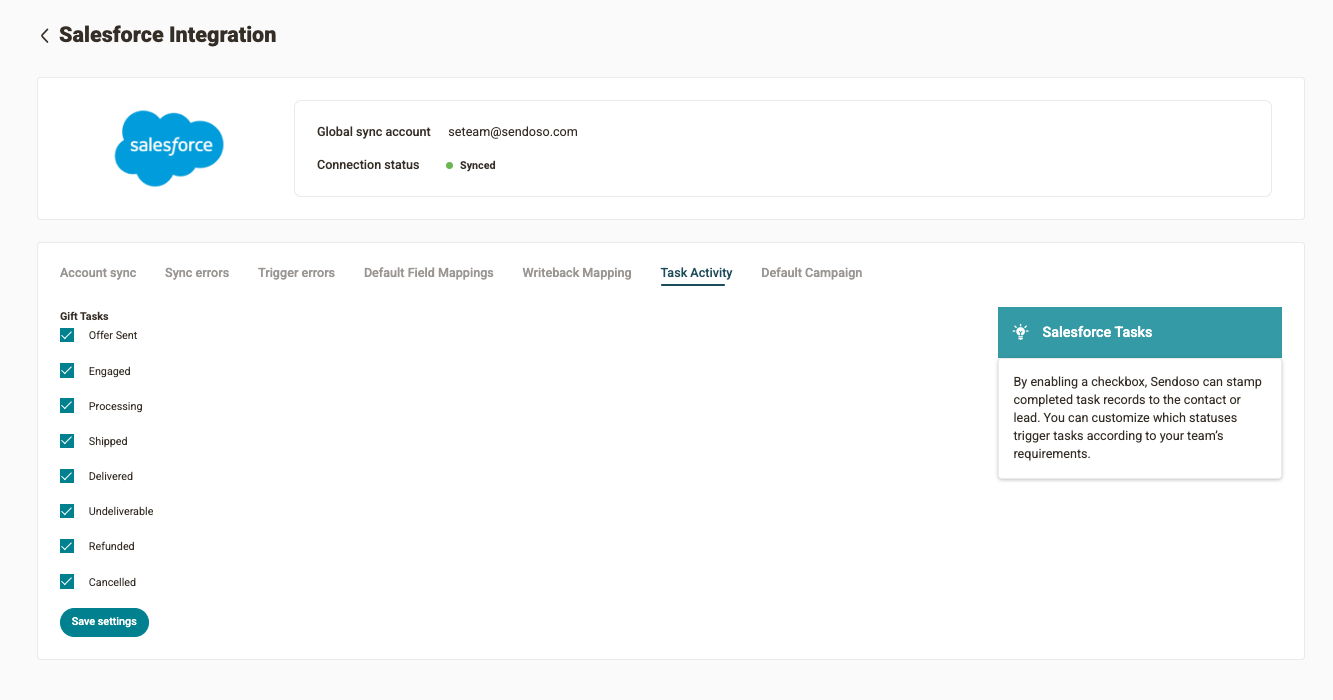Toggle the Cancelled checkbox
1333x700 pixels.
[x=67, y=582]
